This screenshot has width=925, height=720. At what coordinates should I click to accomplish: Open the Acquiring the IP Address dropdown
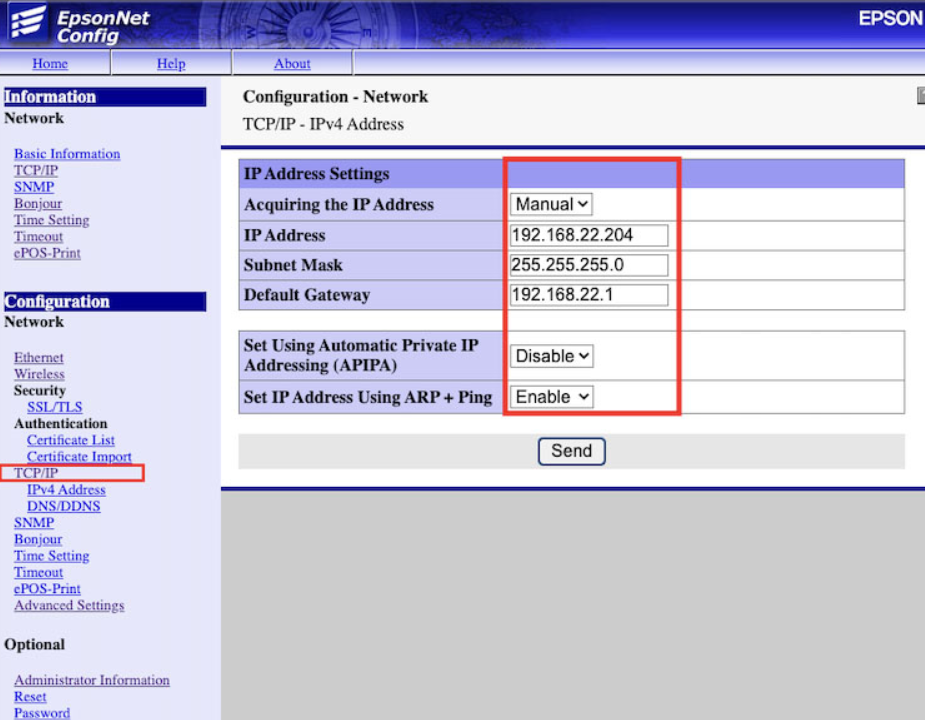click(x=551, y=204)
